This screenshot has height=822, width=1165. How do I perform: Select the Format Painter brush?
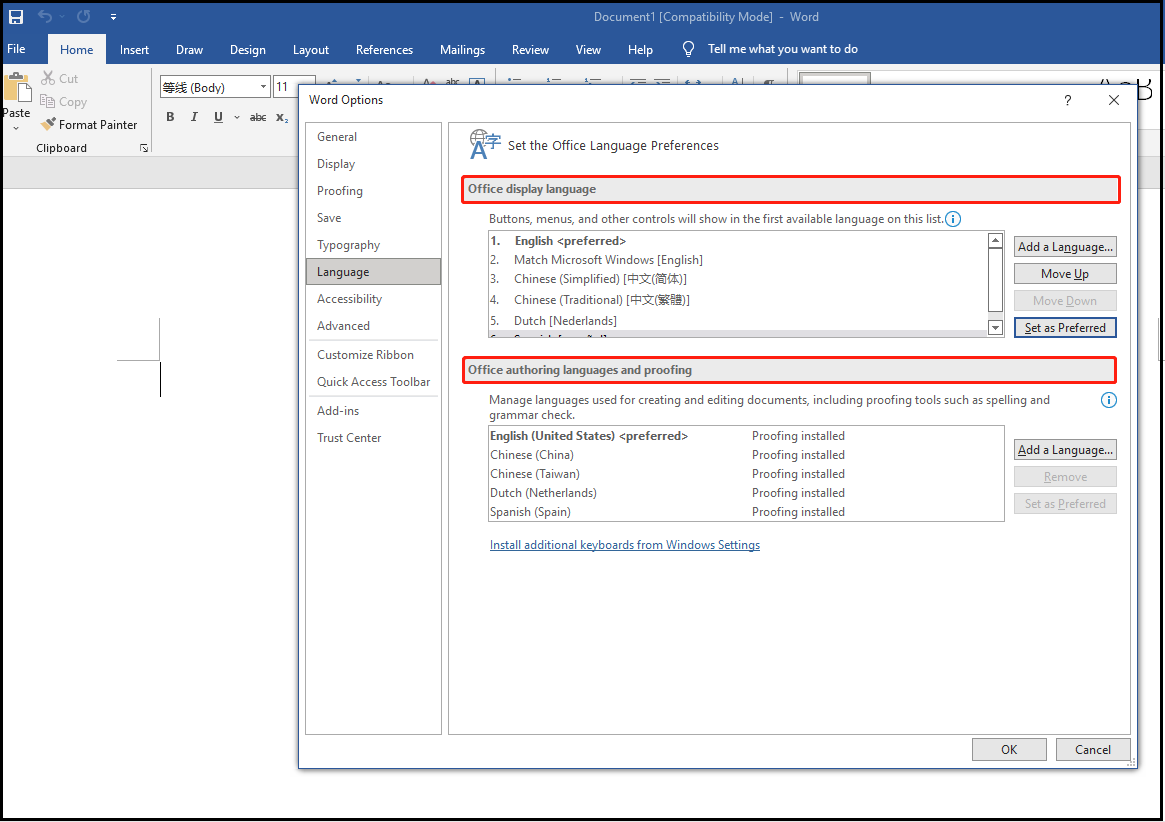tap(88, 125)
